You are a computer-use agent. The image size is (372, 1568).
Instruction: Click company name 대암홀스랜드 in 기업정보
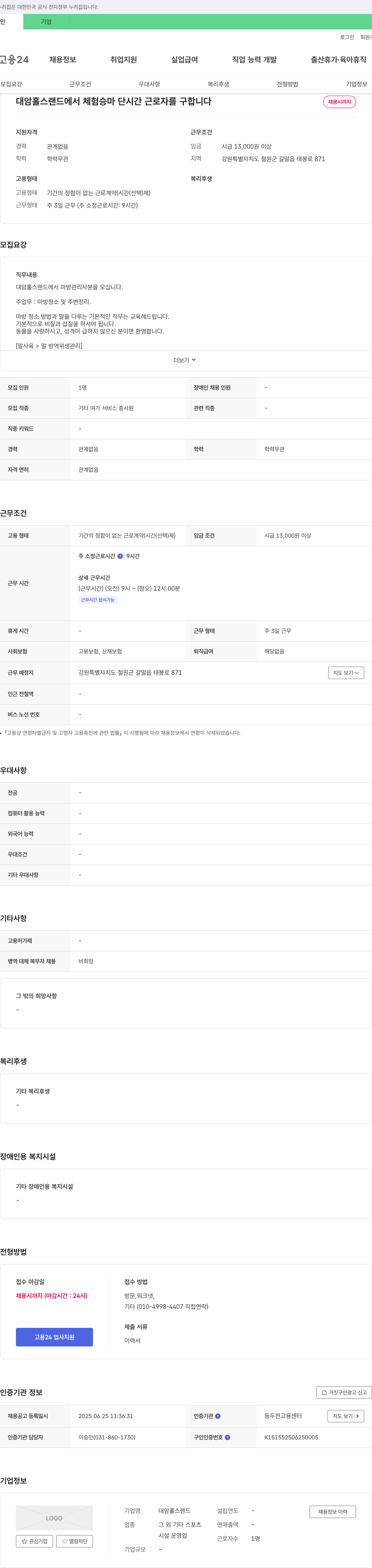click(x=175, y=1511)
